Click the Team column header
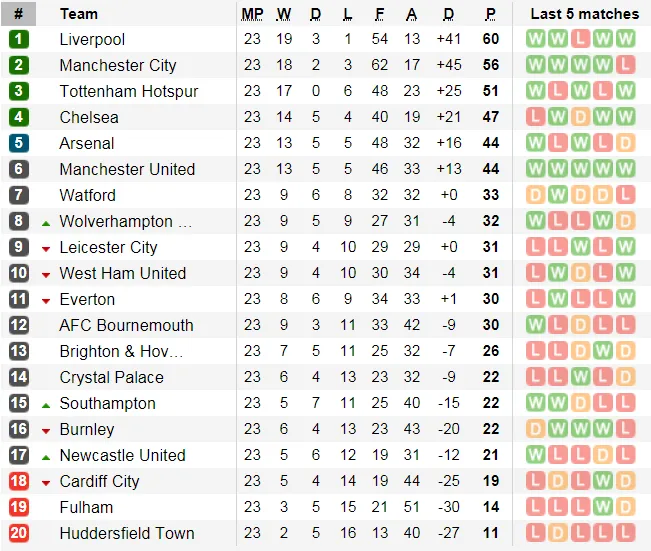This screenshot has height=551, width=651. pos(79,14)
